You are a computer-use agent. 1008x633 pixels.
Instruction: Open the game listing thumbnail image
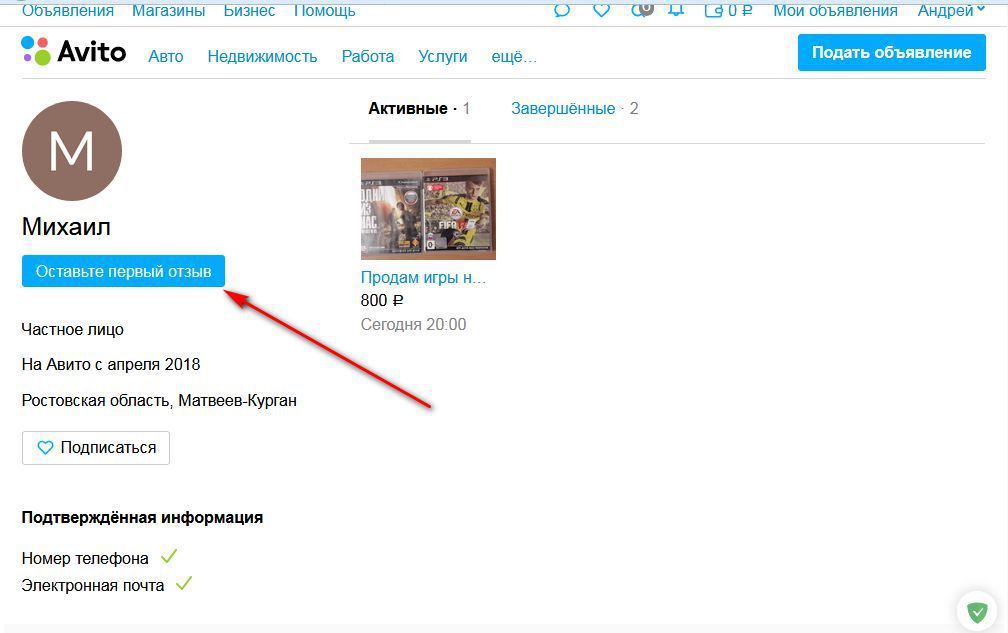coord(428,209)
